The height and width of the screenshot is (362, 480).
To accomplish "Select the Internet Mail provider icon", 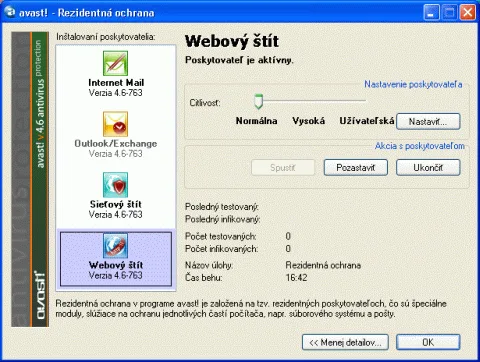I will (x=115, y=63).
